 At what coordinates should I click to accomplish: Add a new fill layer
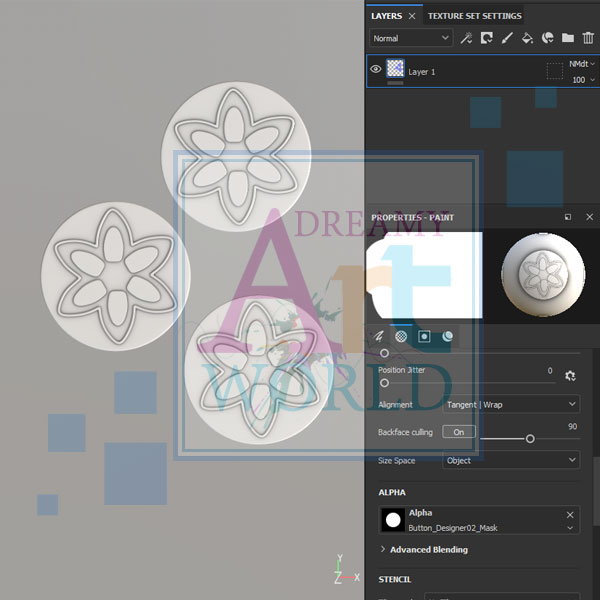click(x=527, y=38)
